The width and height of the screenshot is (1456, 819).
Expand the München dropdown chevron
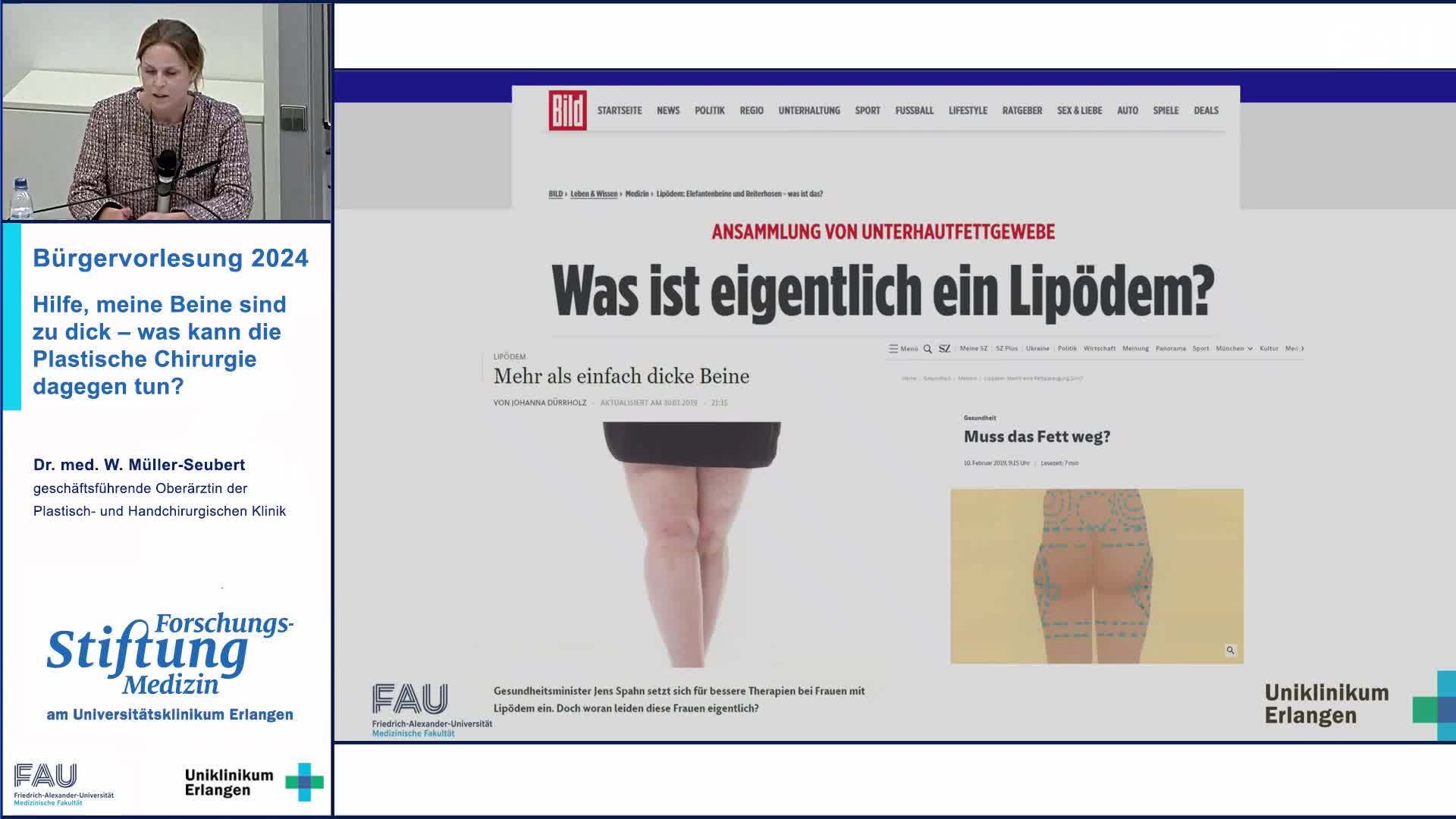(1250, 349)
